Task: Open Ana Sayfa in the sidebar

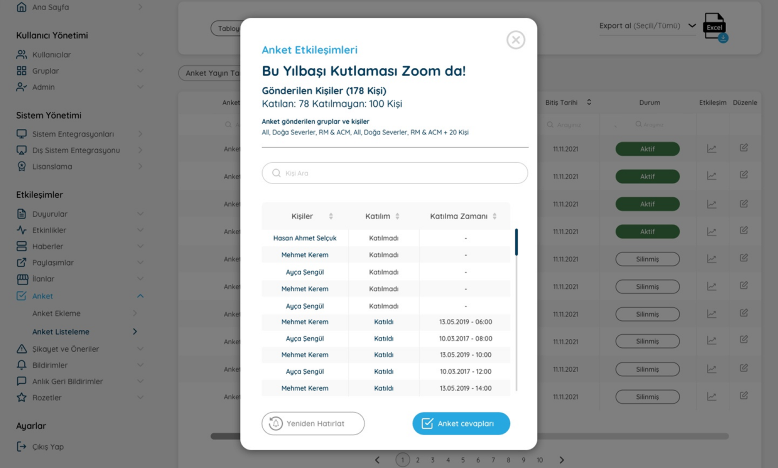Action: [x=51, y=7]
